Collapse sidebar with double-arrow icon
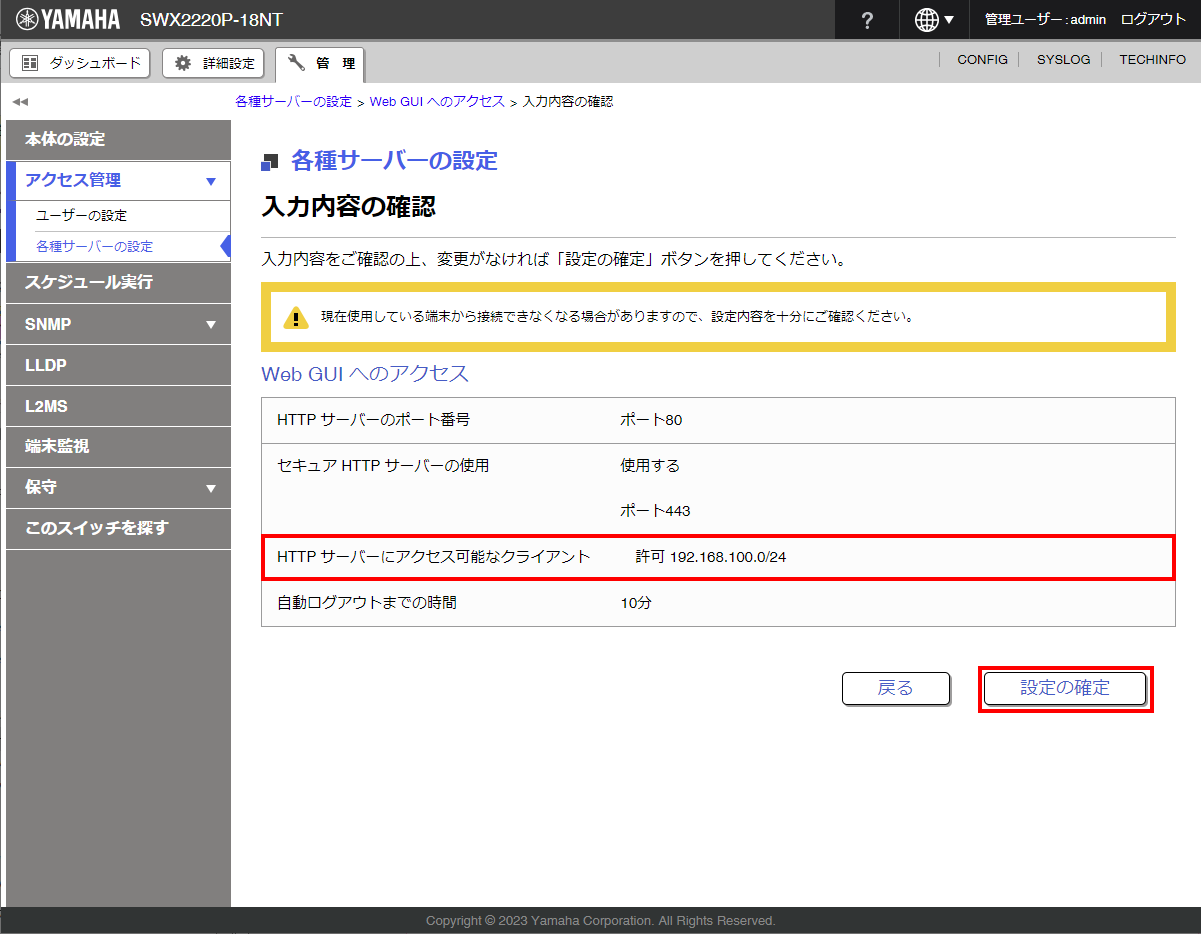Screen dimensions: 1201x934 [x=20, y=102]
